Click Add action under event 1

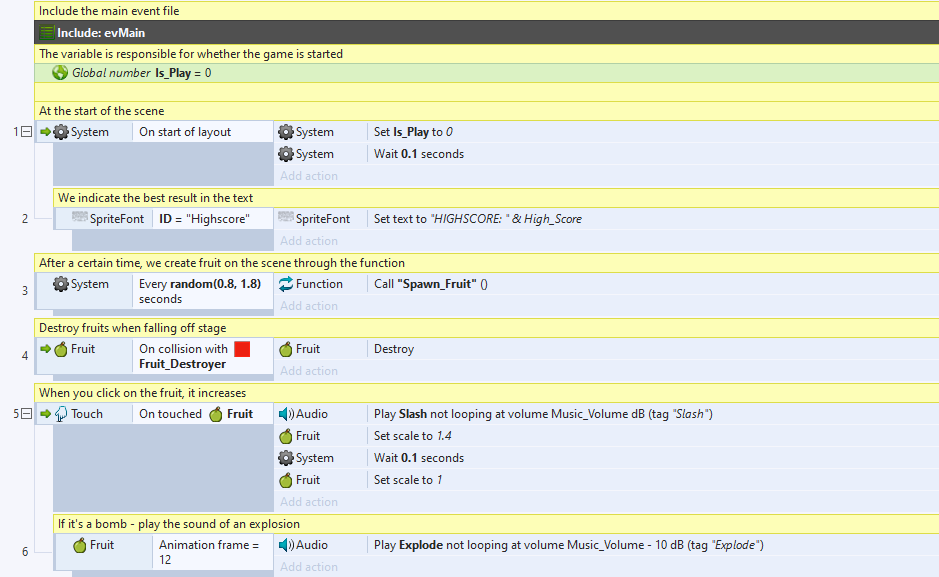pos(309,176)
